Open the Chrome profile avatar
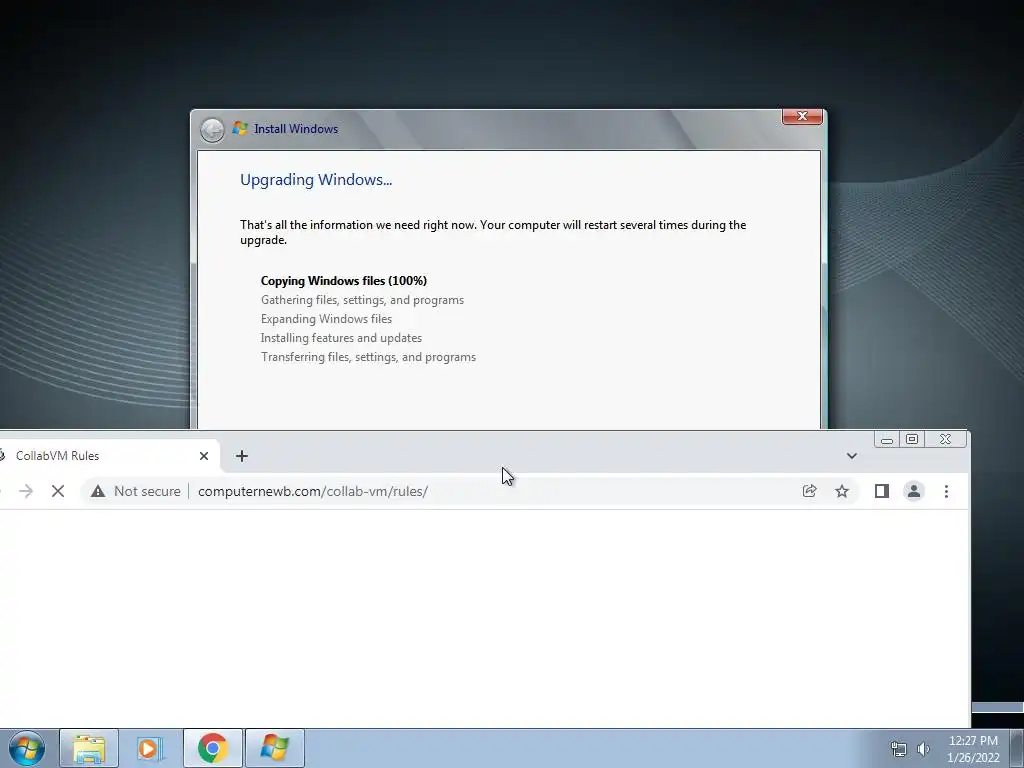The image size is (1024, 768). 914,491
